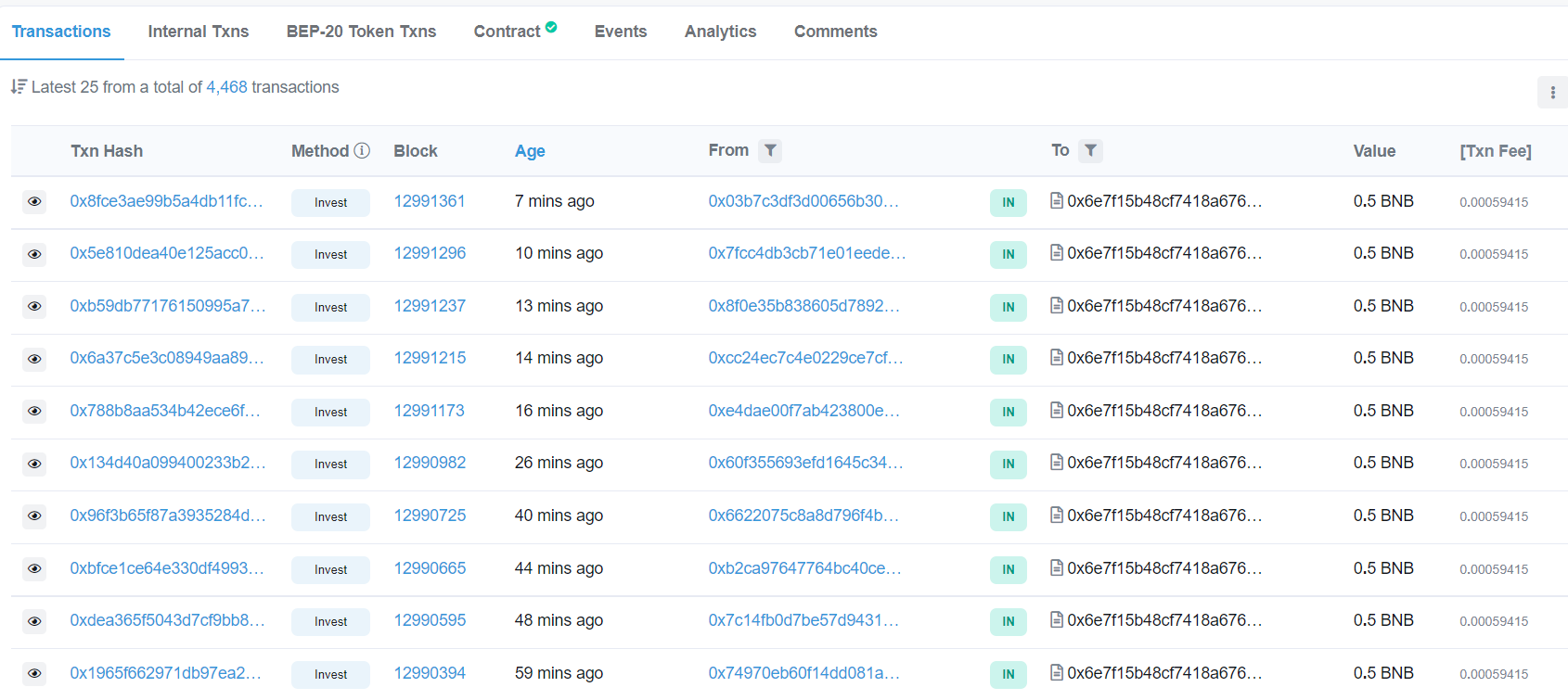Switch to the Transactions tab

click(61, 32)
